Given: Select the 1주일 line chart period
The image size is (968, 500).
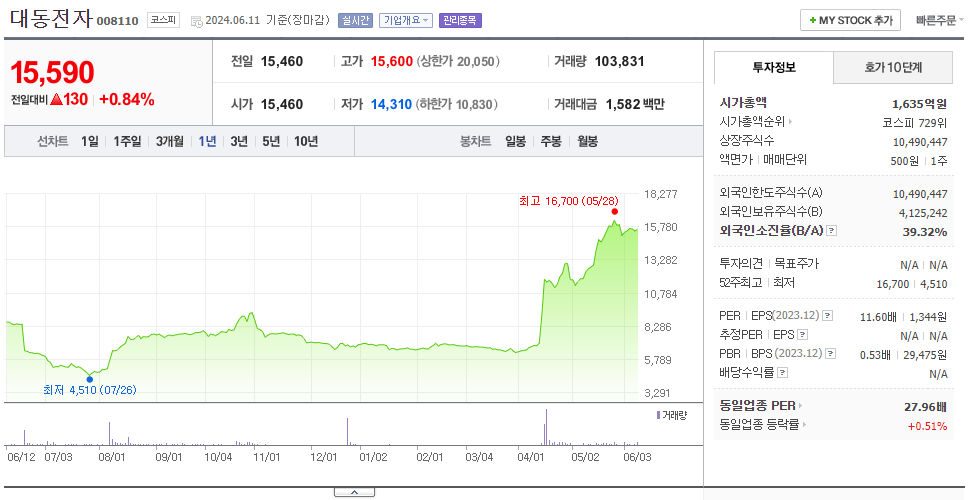Looking at the screenshot, I should (x=127, y=141).
